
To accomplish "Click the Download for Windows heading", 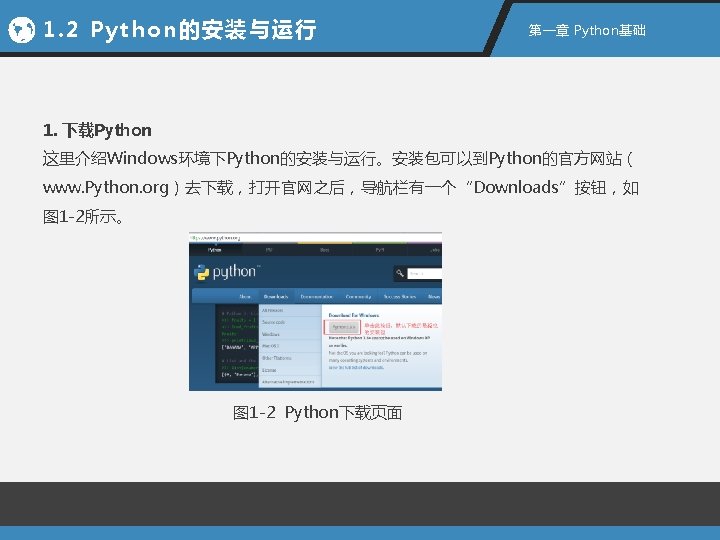I will 354,315.
